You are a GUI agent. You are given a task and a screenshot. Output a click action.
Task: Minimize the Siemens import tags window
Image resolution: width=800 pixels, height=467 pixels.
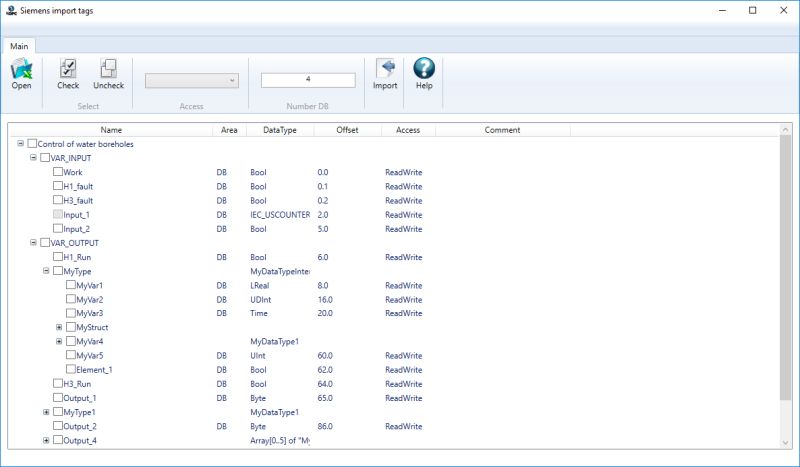(x=722, y=10)
